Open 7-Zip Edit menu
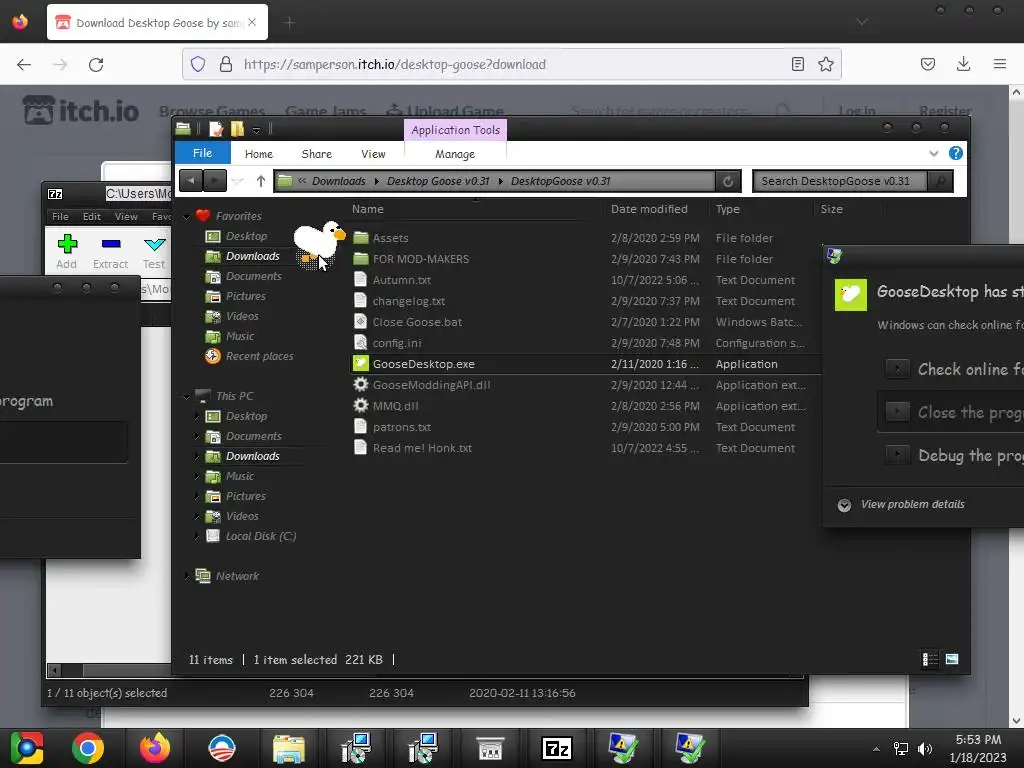The image size is (1024, 768). pos(91,216)
